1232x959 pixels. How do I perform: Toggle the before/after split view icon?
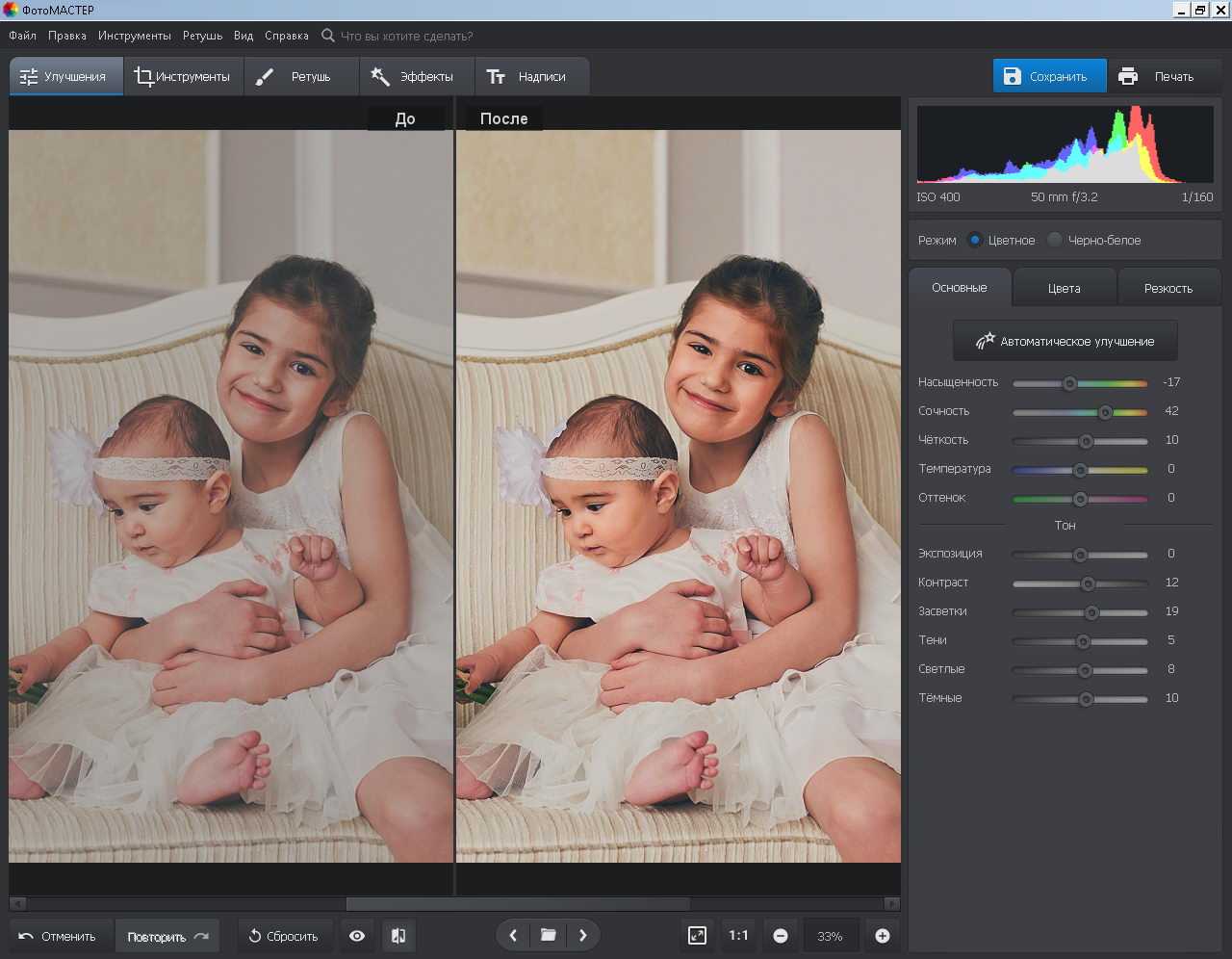pyautogui.click(x=398, y=936)
